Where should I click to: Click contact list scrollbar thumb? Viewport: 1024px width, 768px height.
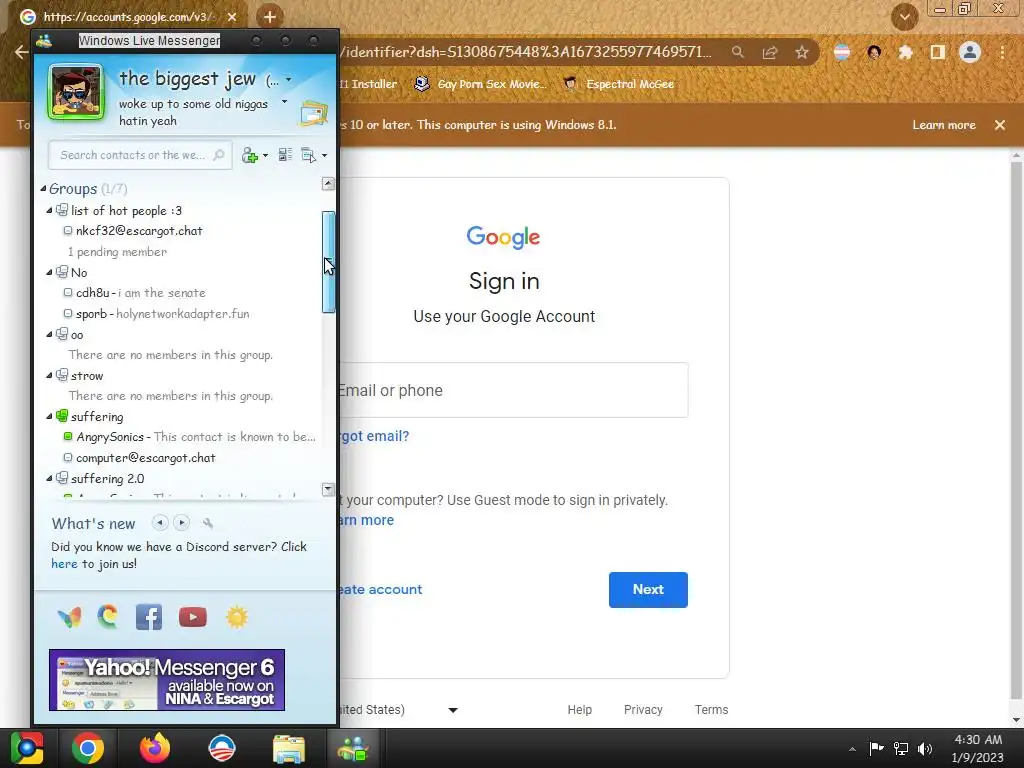coord(328,262)
